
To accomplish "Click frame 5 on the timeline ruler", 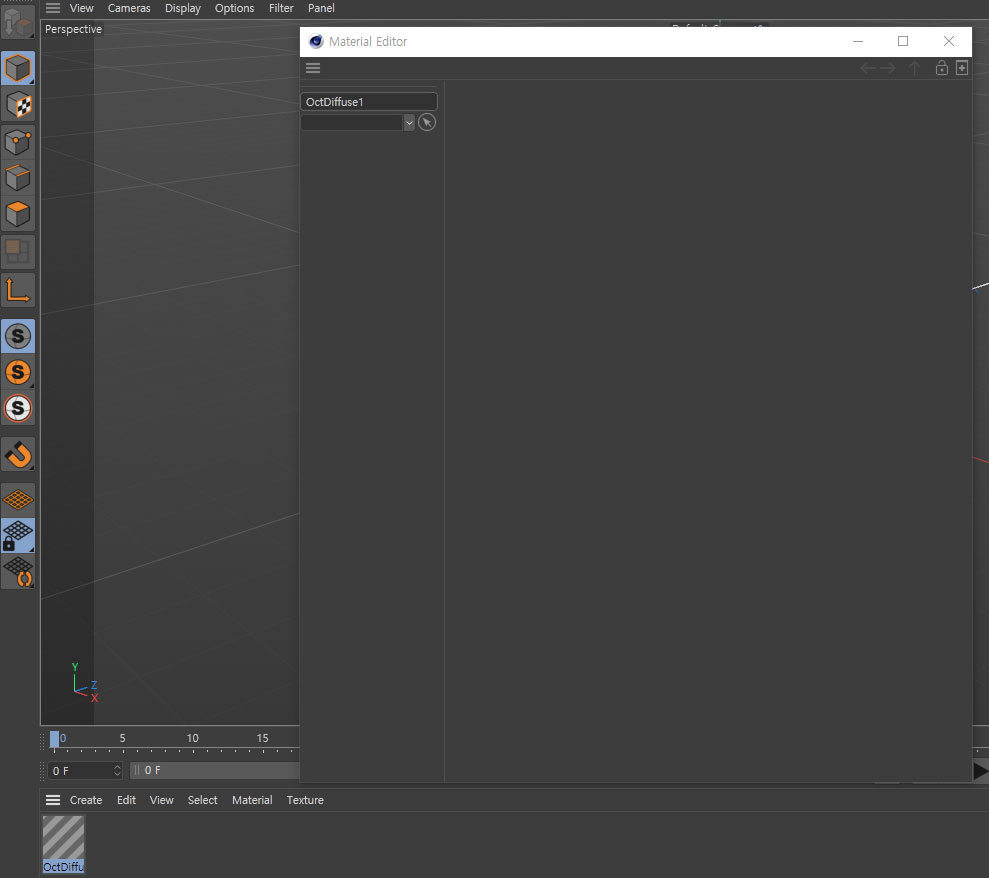I will tap(122, 738).
